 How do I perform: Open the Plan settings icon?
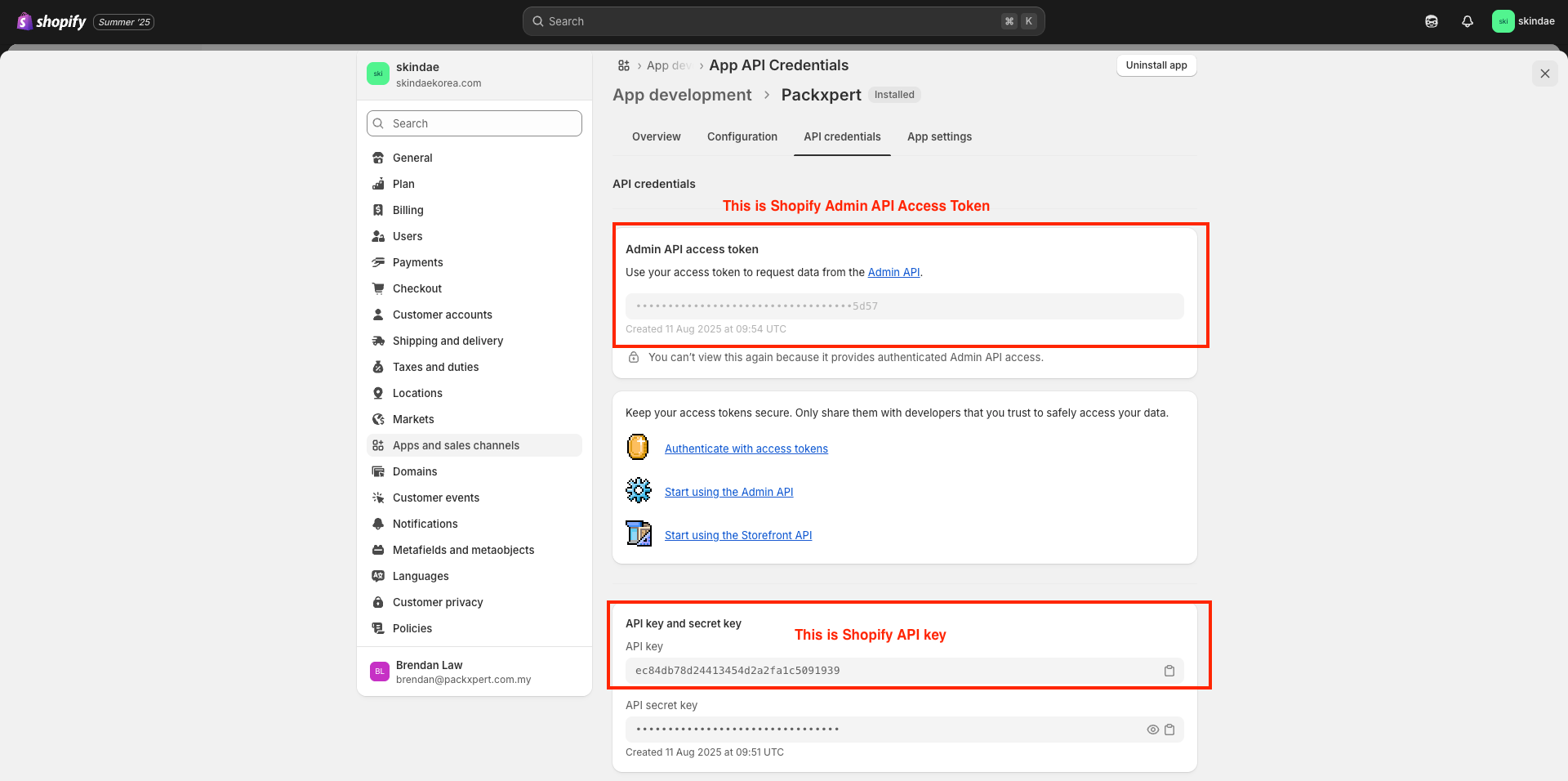pos(378,184)
